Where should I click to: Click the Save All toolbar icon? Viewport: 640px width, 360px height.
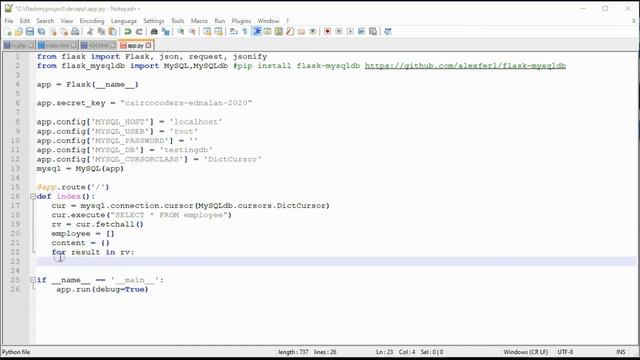41,31
